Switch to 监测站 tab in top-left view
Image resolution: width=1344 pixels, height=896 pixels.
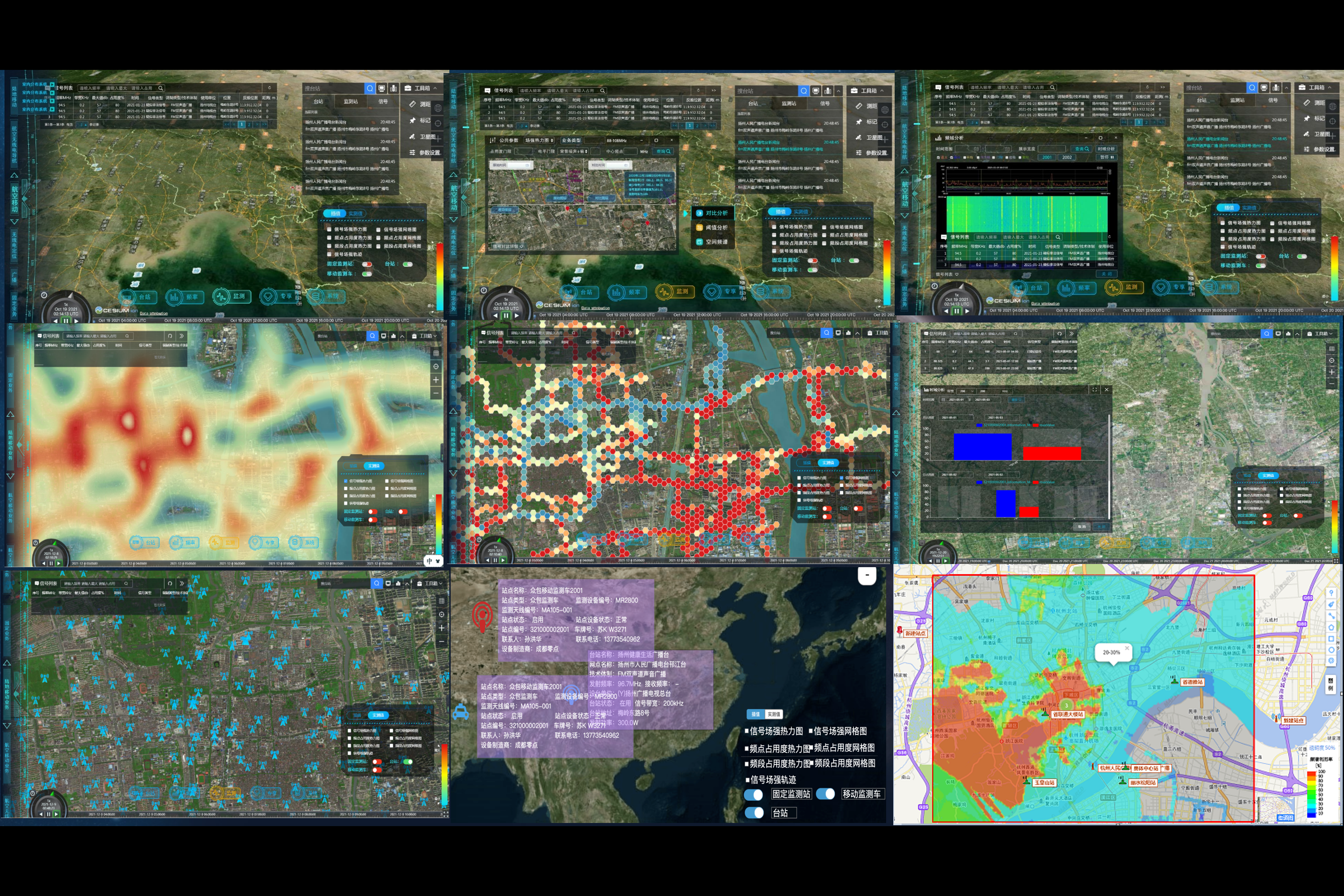click(x=350, y=101)
